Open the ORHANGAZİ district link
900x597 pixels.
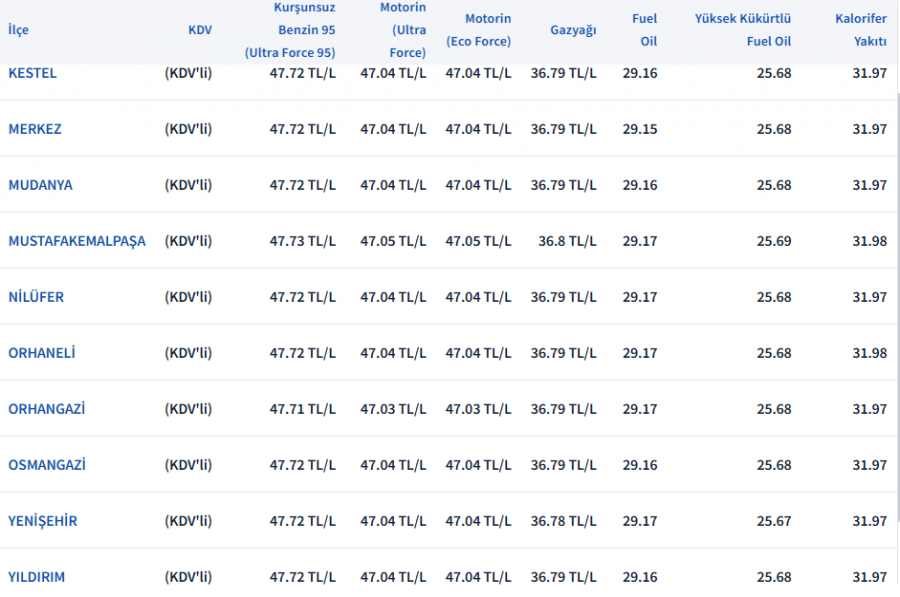point(46,409)
